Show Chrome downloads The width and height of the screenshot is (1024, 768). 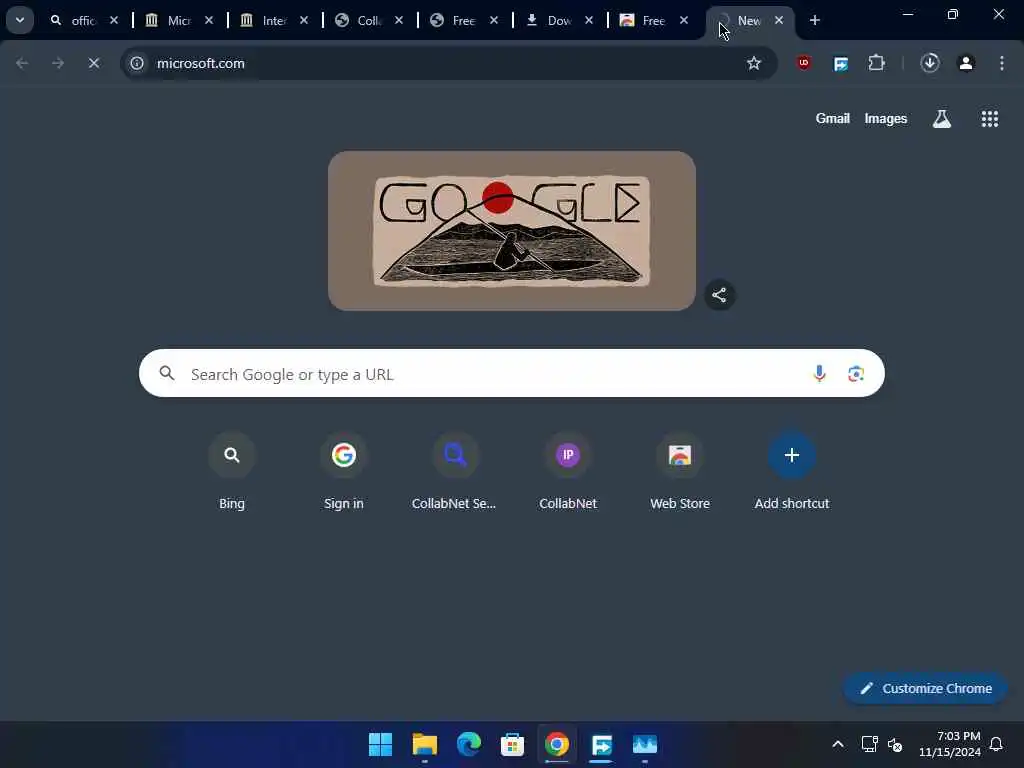(930, 63)
